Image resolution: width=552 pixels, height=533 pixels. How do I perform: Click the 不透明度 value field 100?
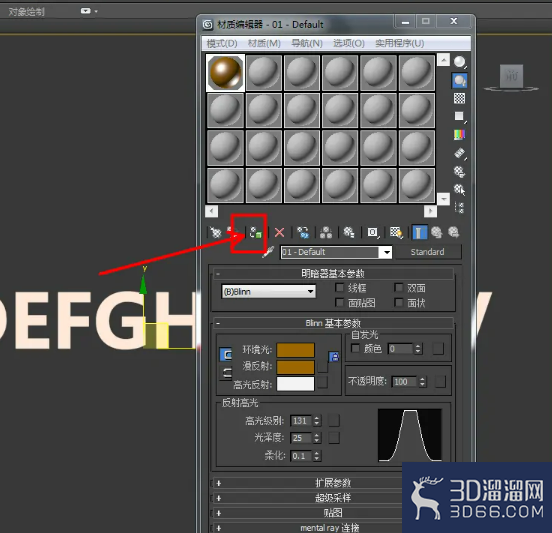(x=404, y=382)
